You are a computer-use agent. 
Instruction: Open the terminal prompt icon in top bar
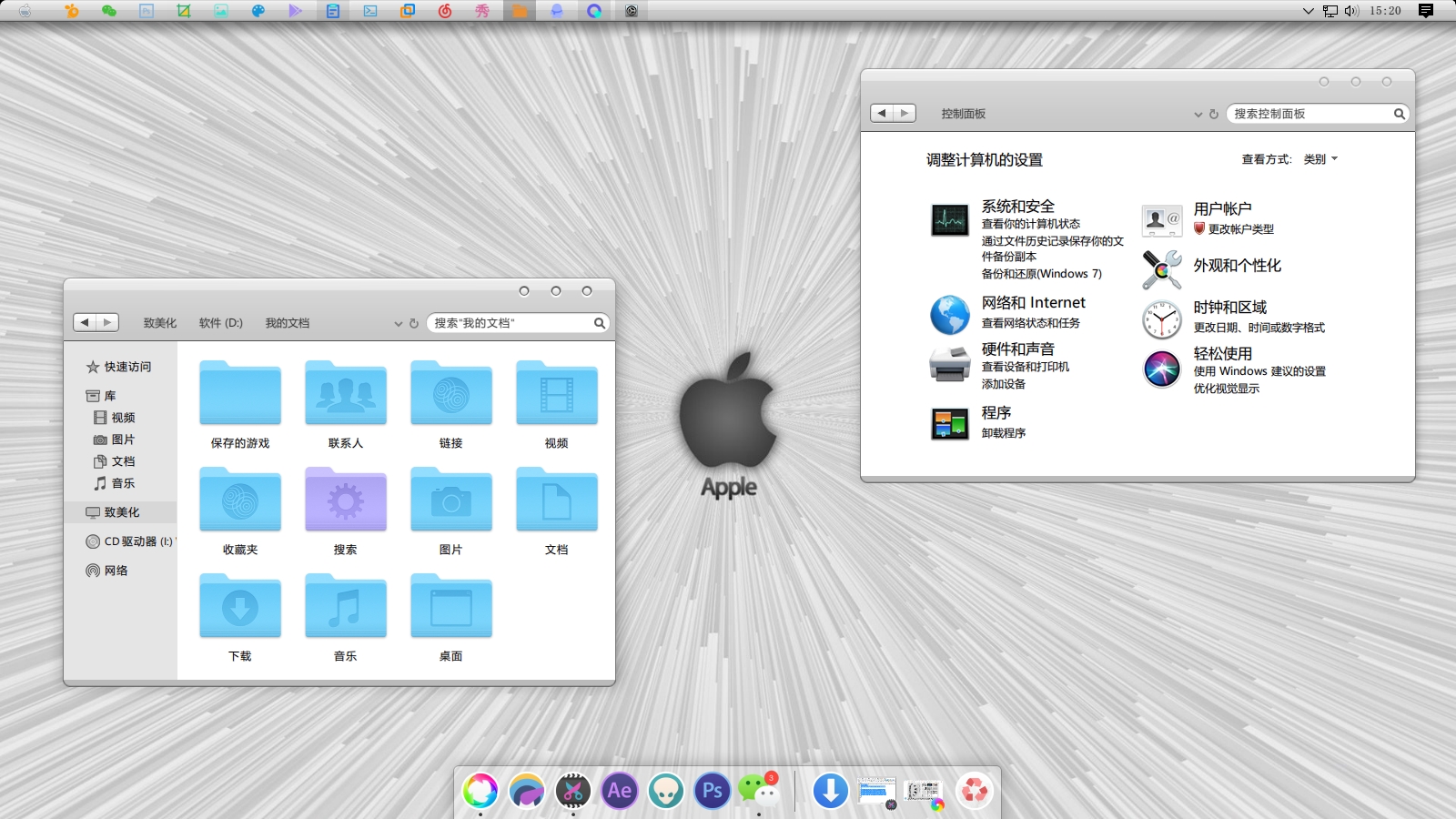(370, 11)
